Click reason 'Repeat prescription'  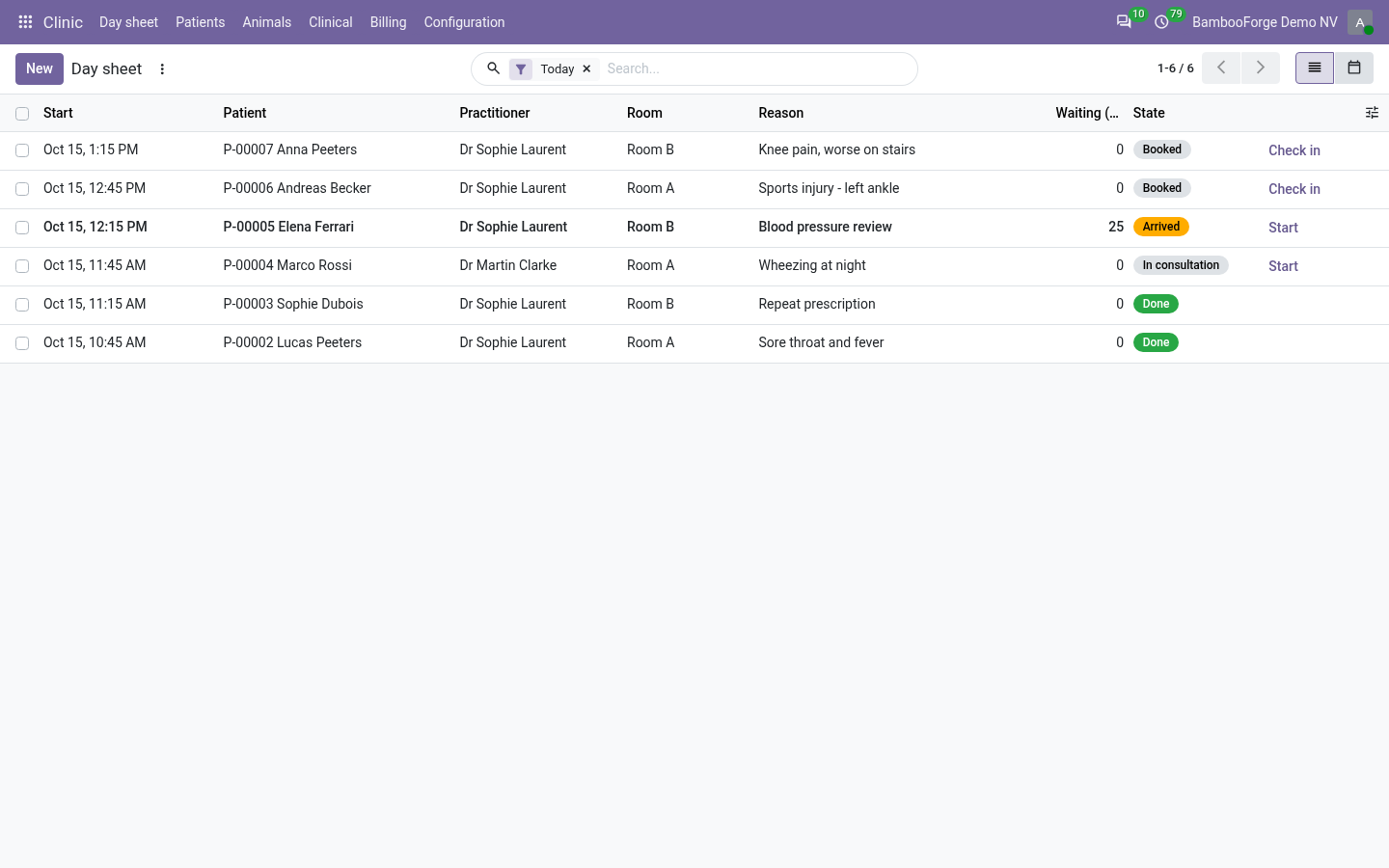point(817,304)
